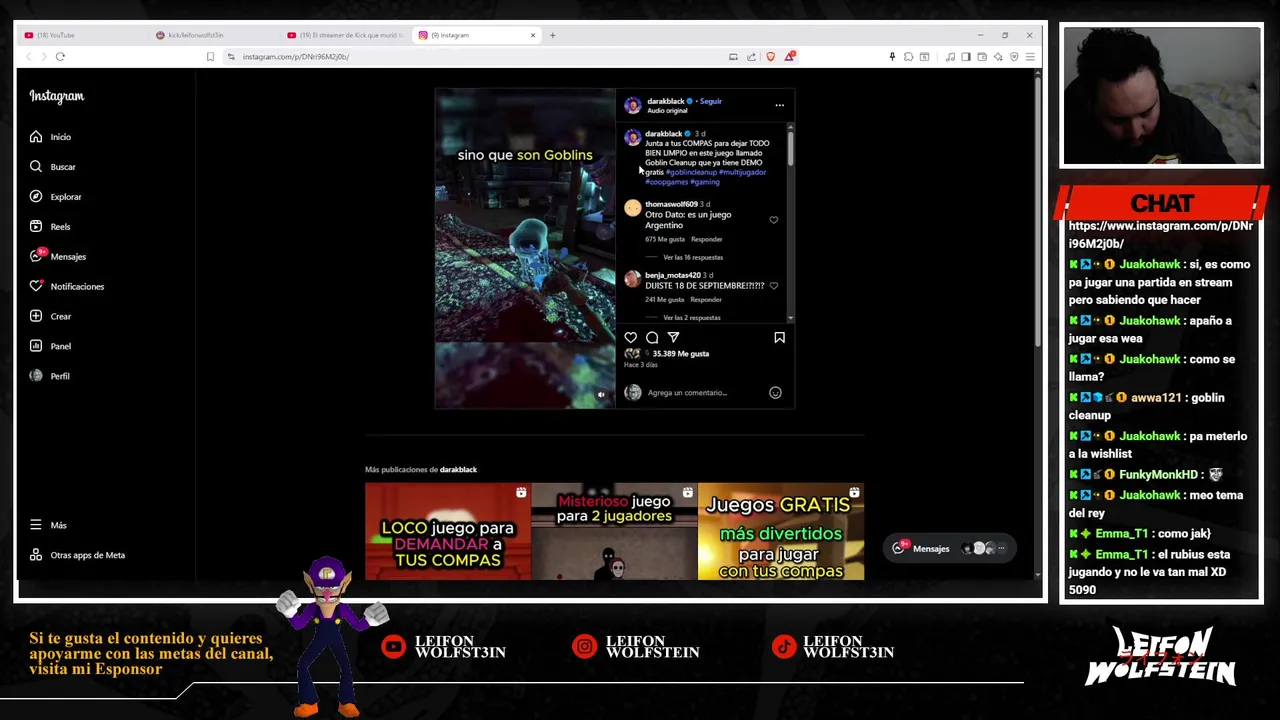Reply to benja_motas420 with Responder

[705, 300]
